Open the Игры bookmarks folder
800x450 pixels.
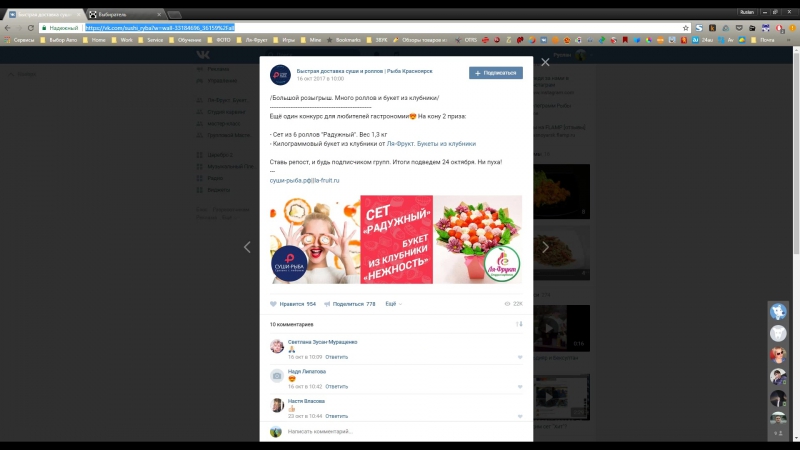click(x=284, y=40)
